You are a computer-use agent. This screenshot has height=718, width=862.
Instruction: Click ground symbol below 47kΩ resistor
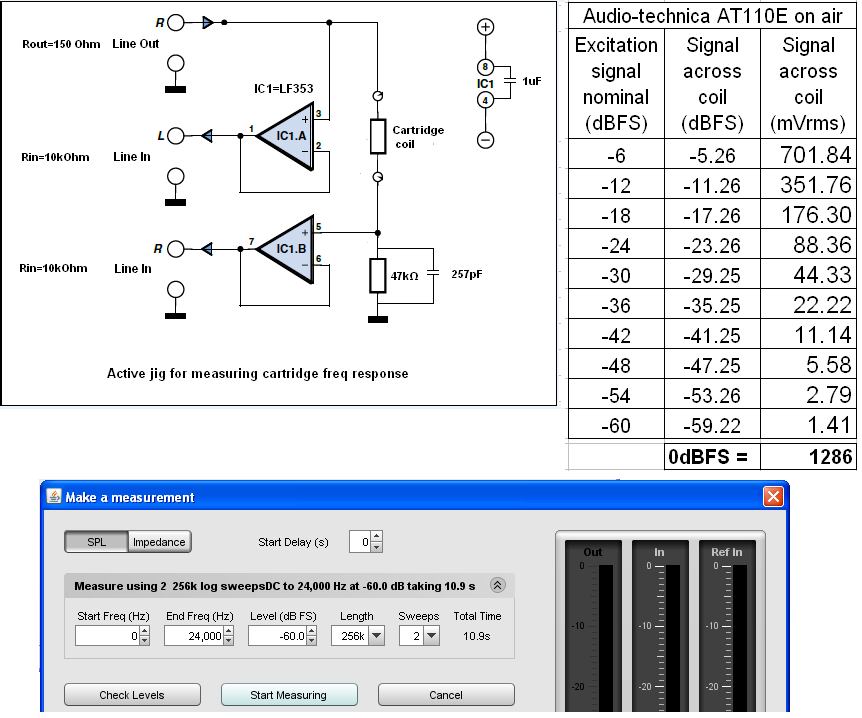378,319
